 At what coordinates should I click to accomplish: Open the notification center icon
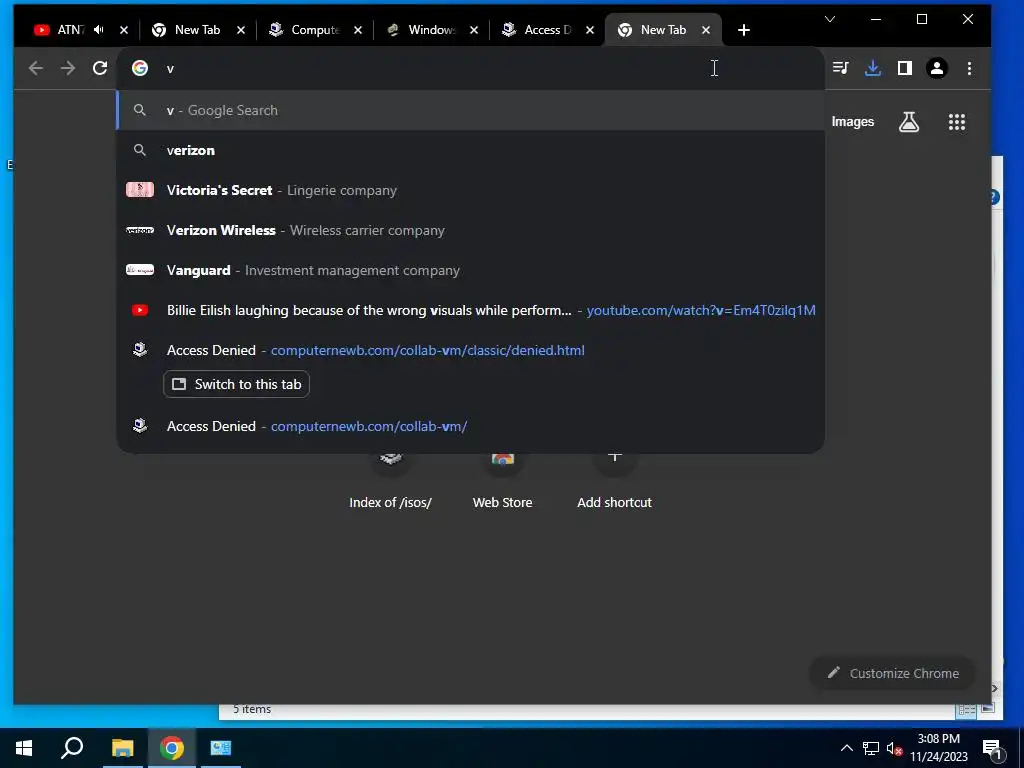coord(992,749)
